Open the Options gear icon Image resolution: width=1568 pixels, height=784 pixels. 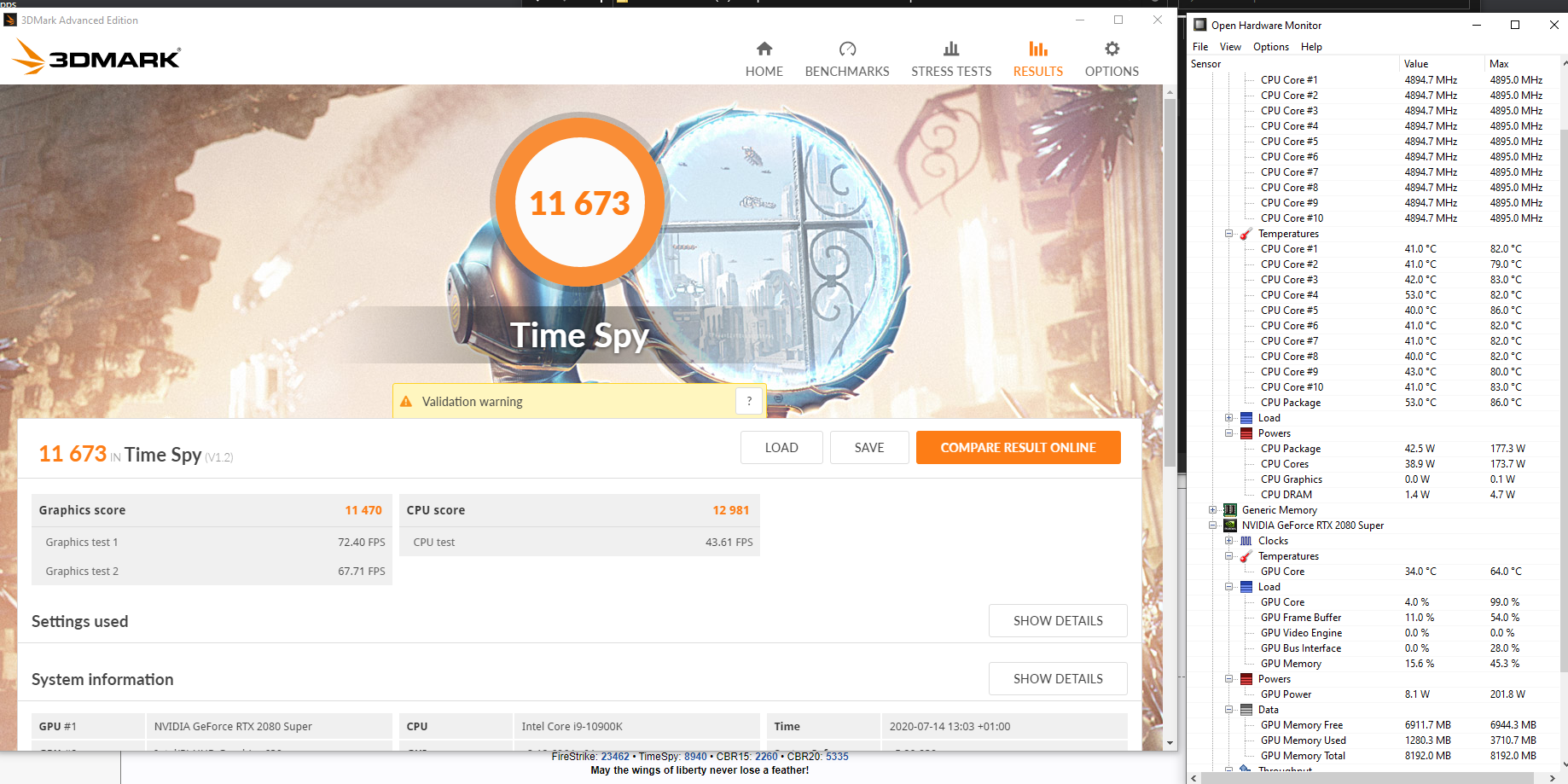click(x=1112, y=49)
